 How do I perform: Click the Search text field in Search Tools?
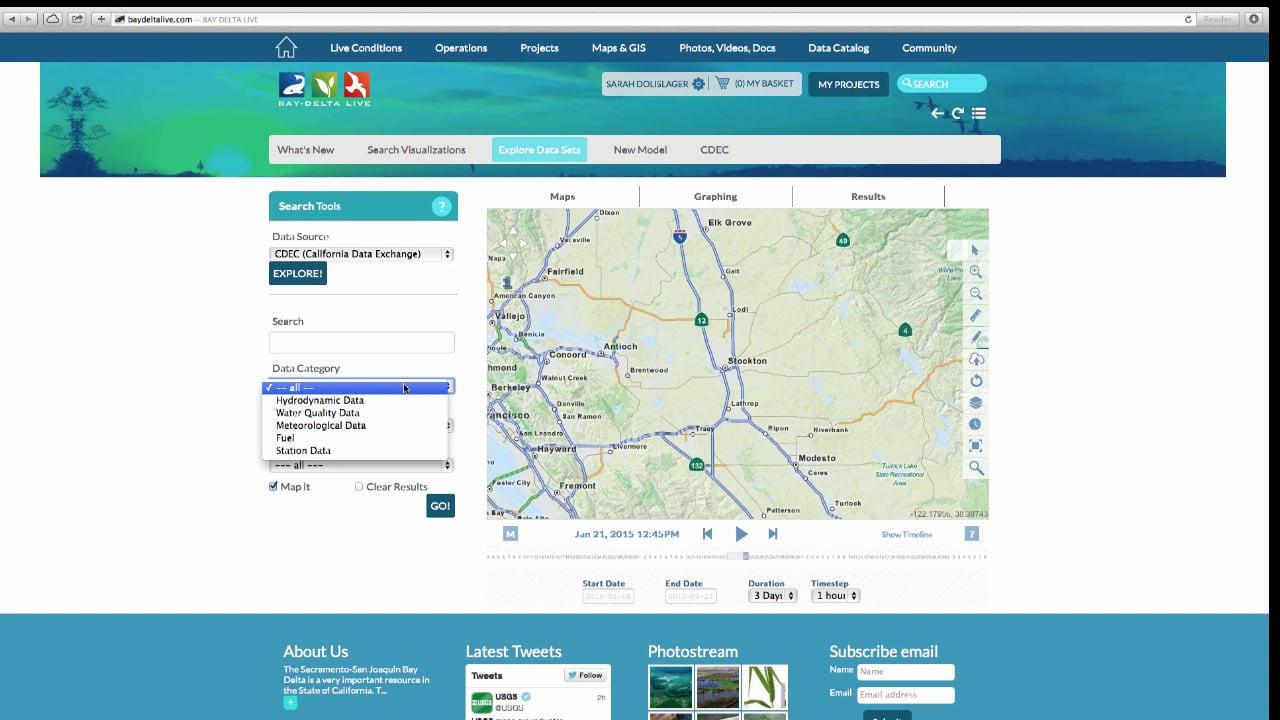[362, 342]
